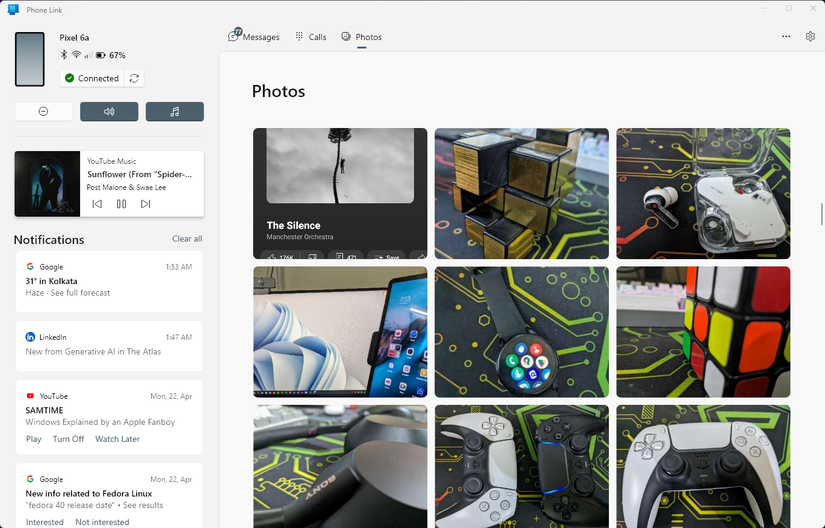Open the white earbuds case photo

703,194
